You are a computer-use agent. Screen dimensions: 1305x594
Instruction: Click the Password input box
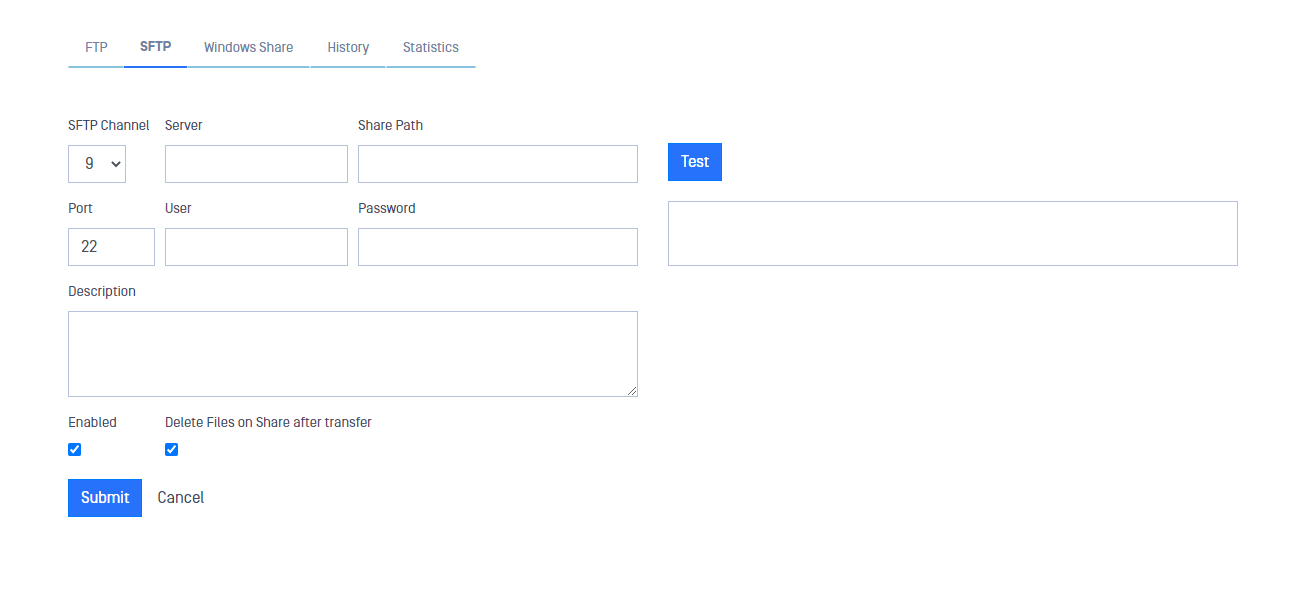coord(498,247)
